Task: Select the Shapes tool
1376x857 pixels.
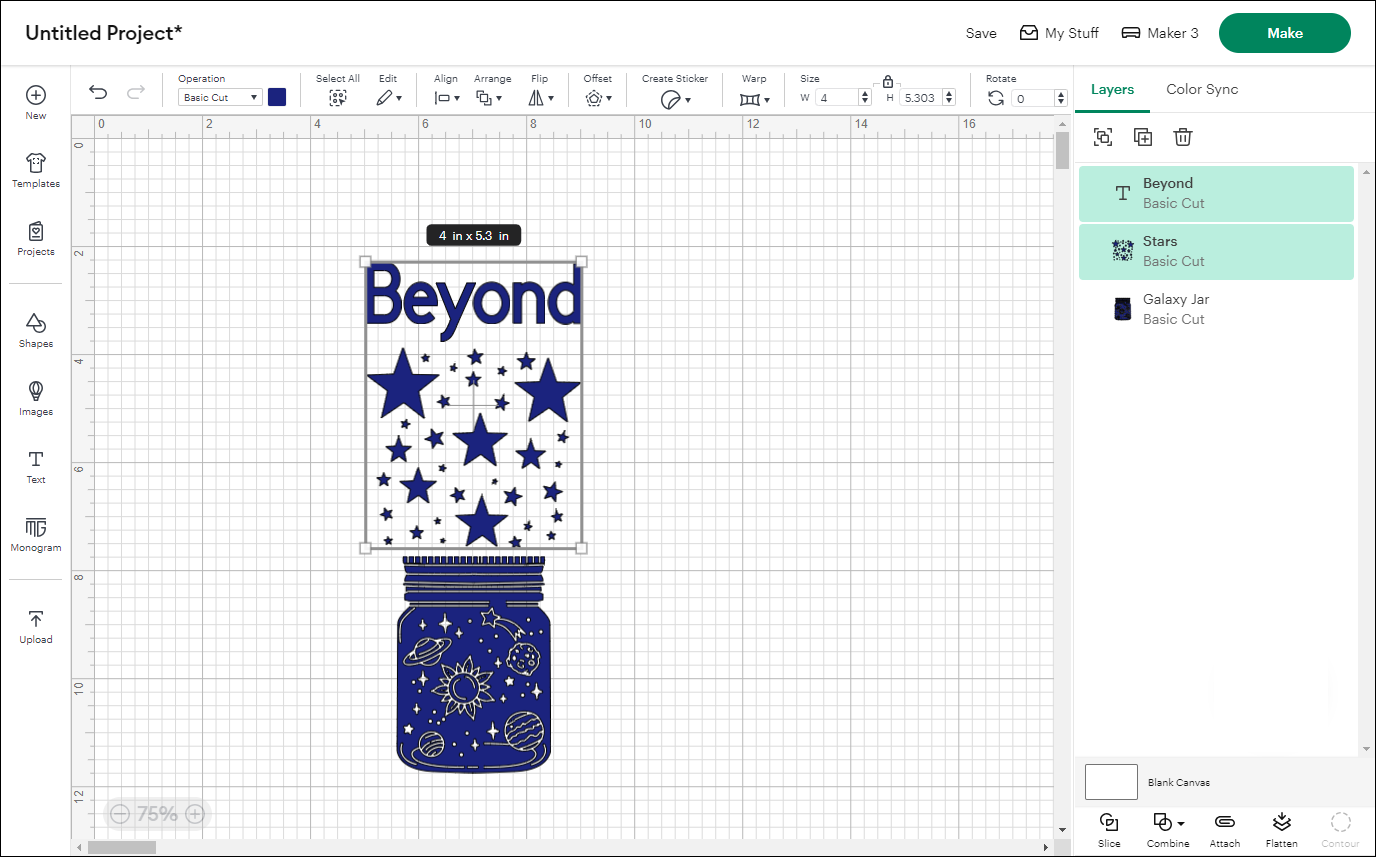Action: 35,328
